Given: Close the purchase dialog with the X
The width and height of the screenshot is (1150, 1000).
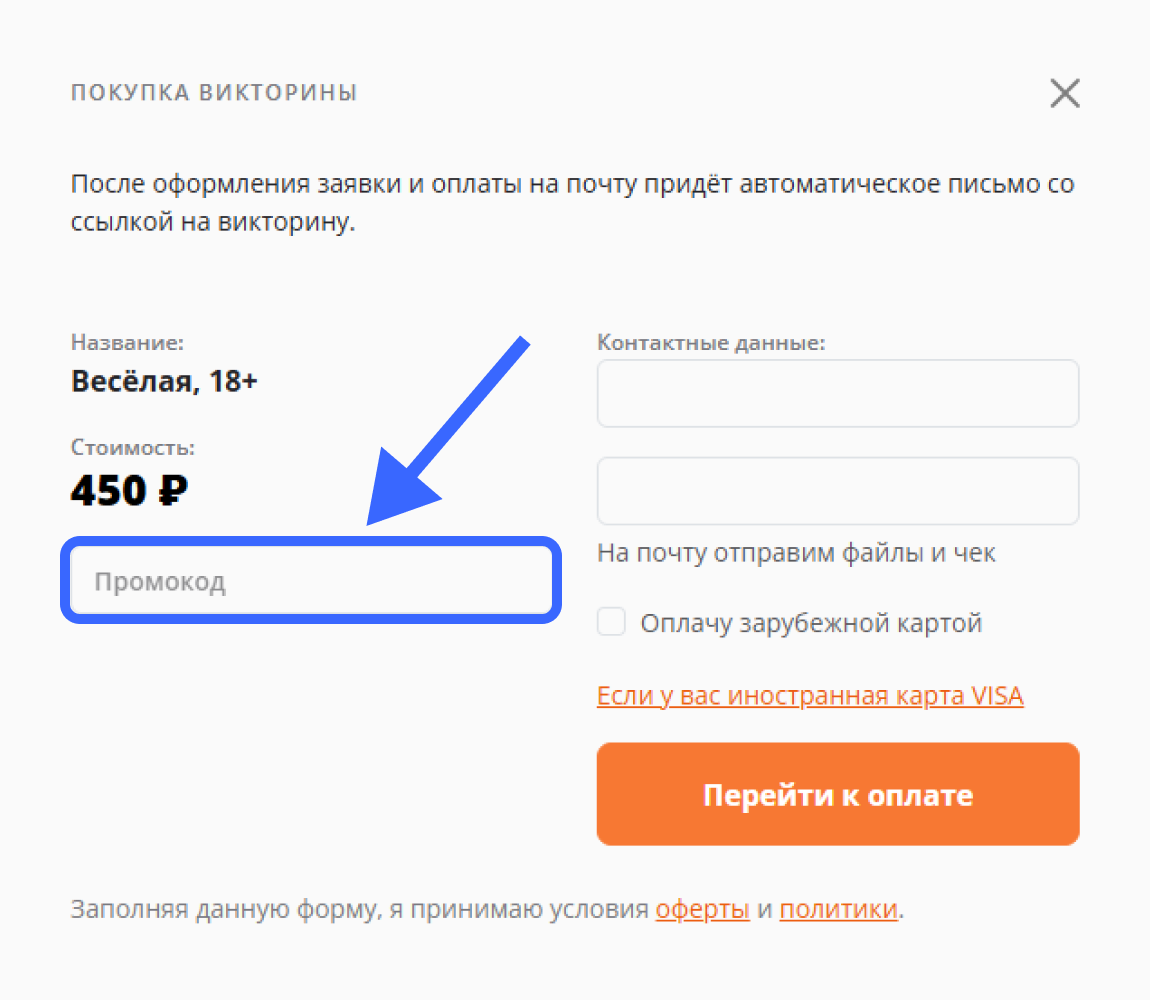Looking at the screenshot, I should click(1065, 93).
